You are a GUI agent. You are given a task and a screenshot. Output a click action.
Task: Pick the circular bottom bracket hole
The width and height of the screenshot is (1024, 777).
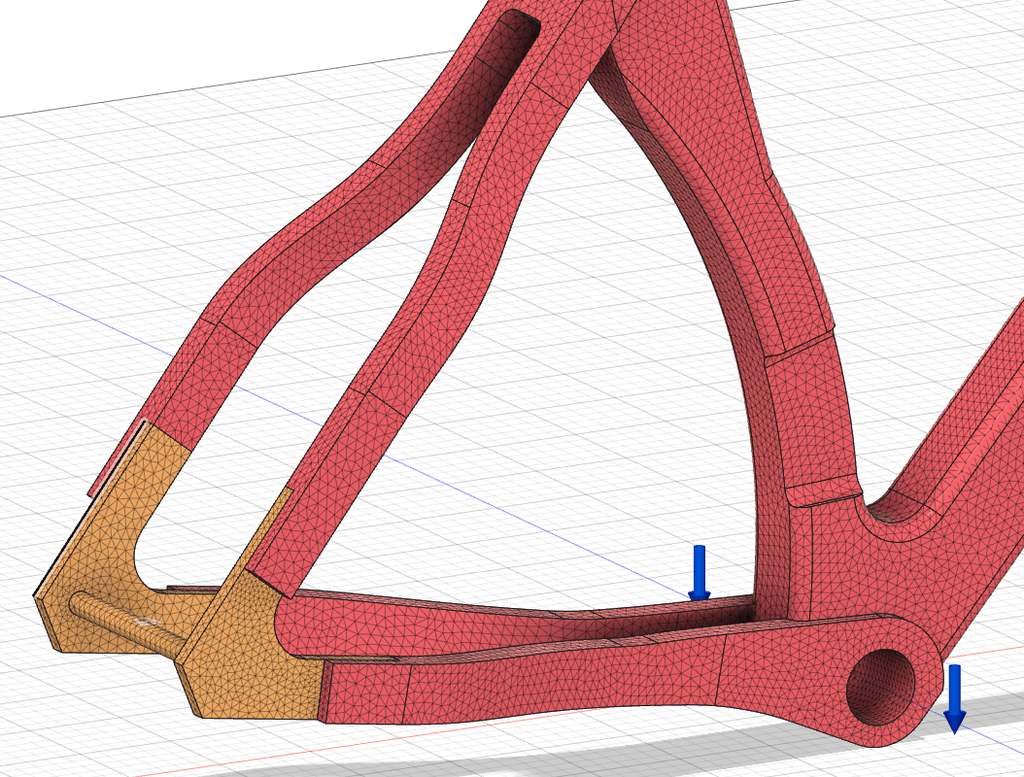[x=881, y=686]
